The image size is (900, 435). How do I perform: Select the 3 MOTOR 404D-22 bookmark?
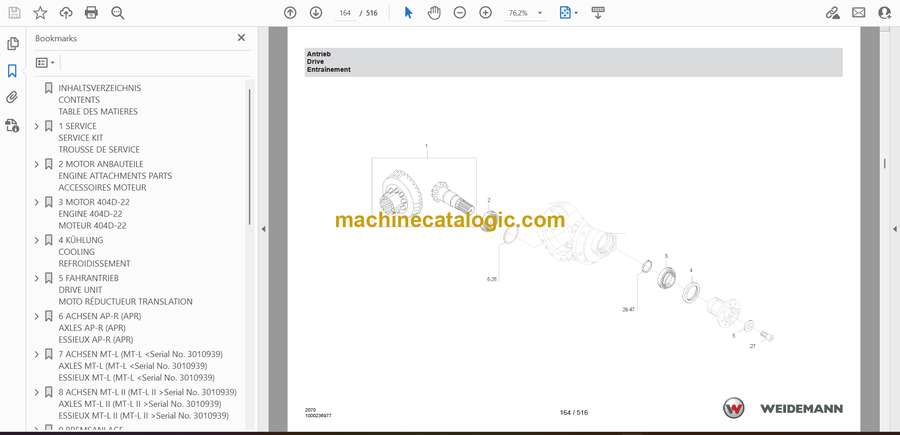pos(94,201)
